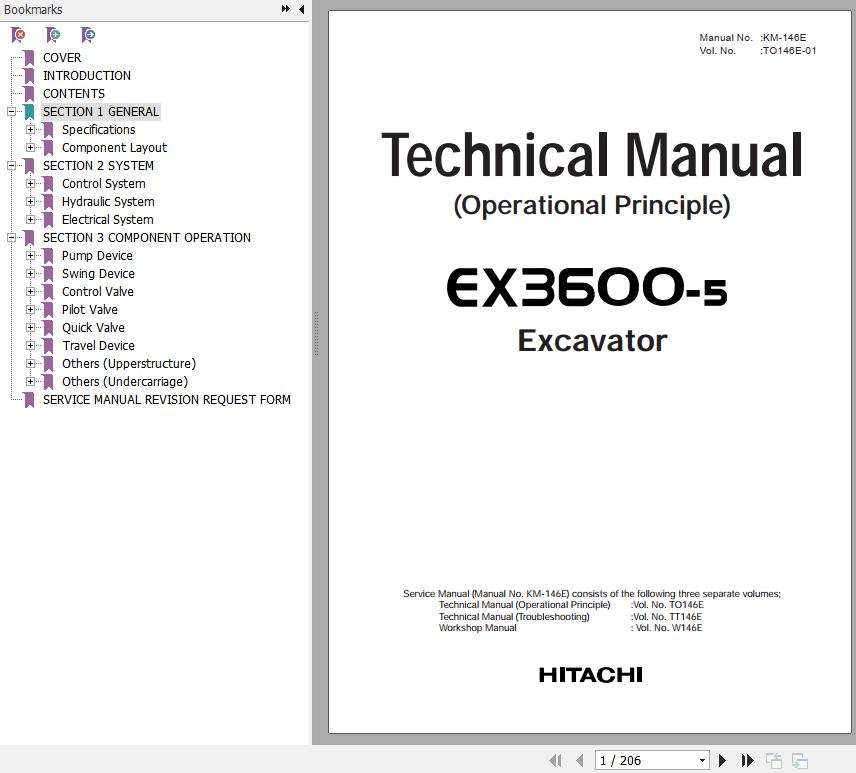Screen dimensions: 856x773
Task: Open the Quick Valve bookmark
Action: pyautogui.click(x=93, y=328)
